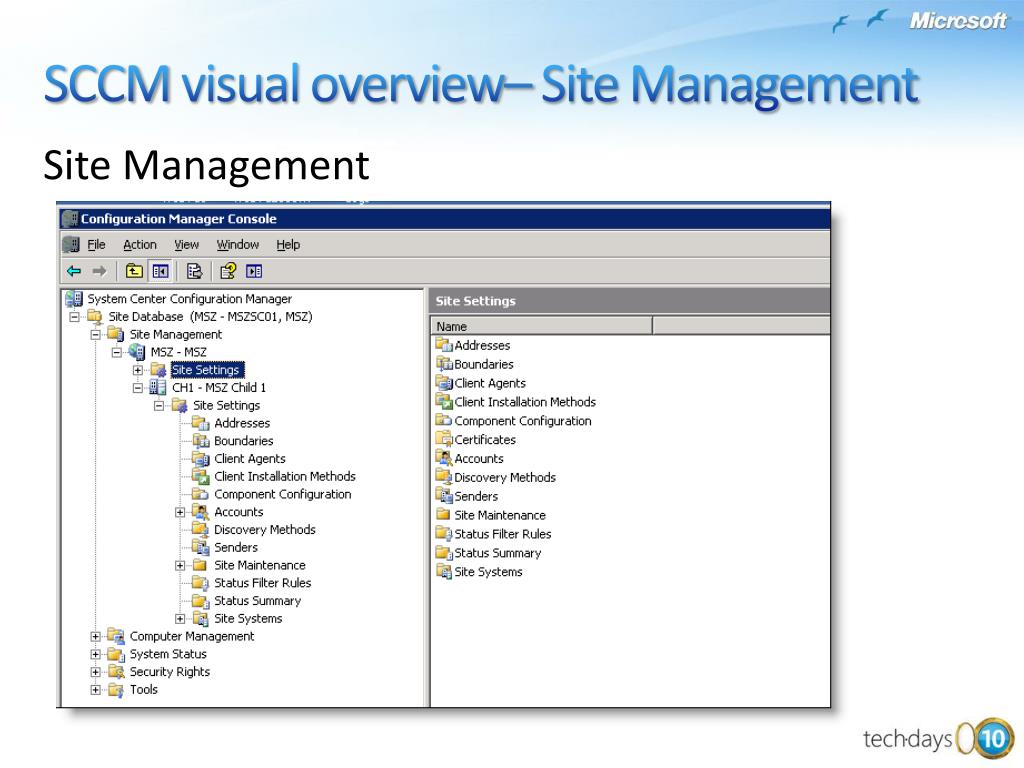Expand the System Status node
This screenshot has width=1024, height=768.
tap(95, 654)
